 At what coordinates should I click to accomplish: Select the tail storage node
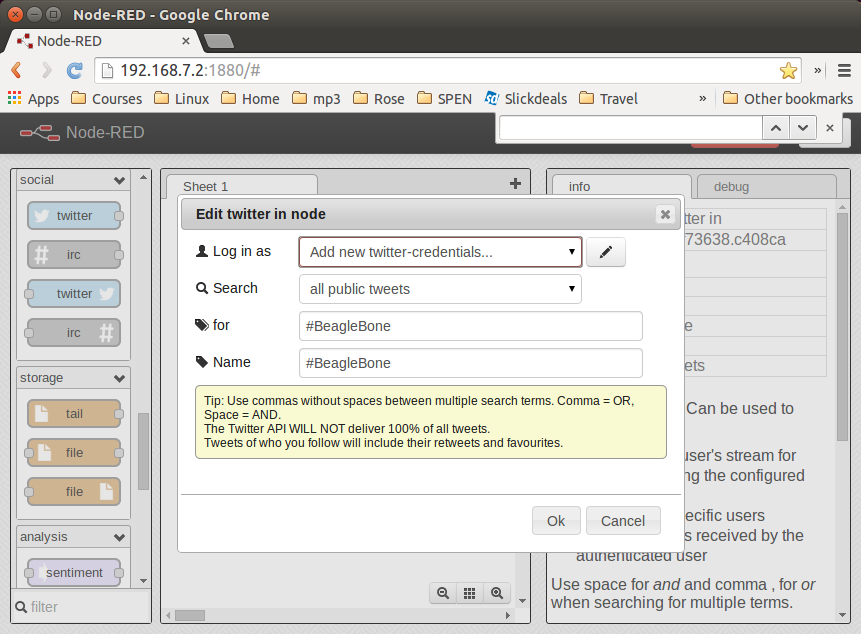coord(74,413)
